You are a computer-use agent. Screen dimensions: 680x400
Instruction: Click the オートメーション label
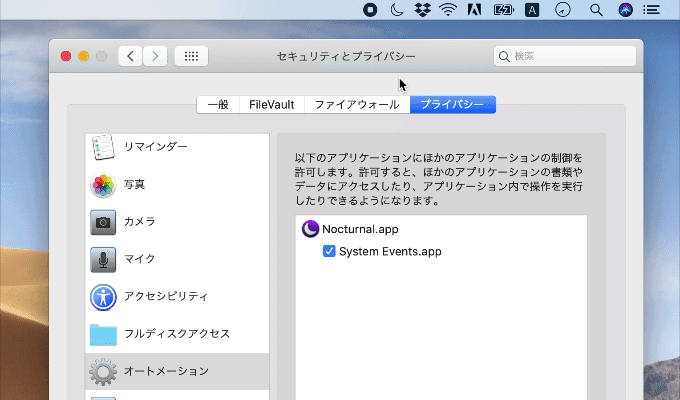(167, 371)
